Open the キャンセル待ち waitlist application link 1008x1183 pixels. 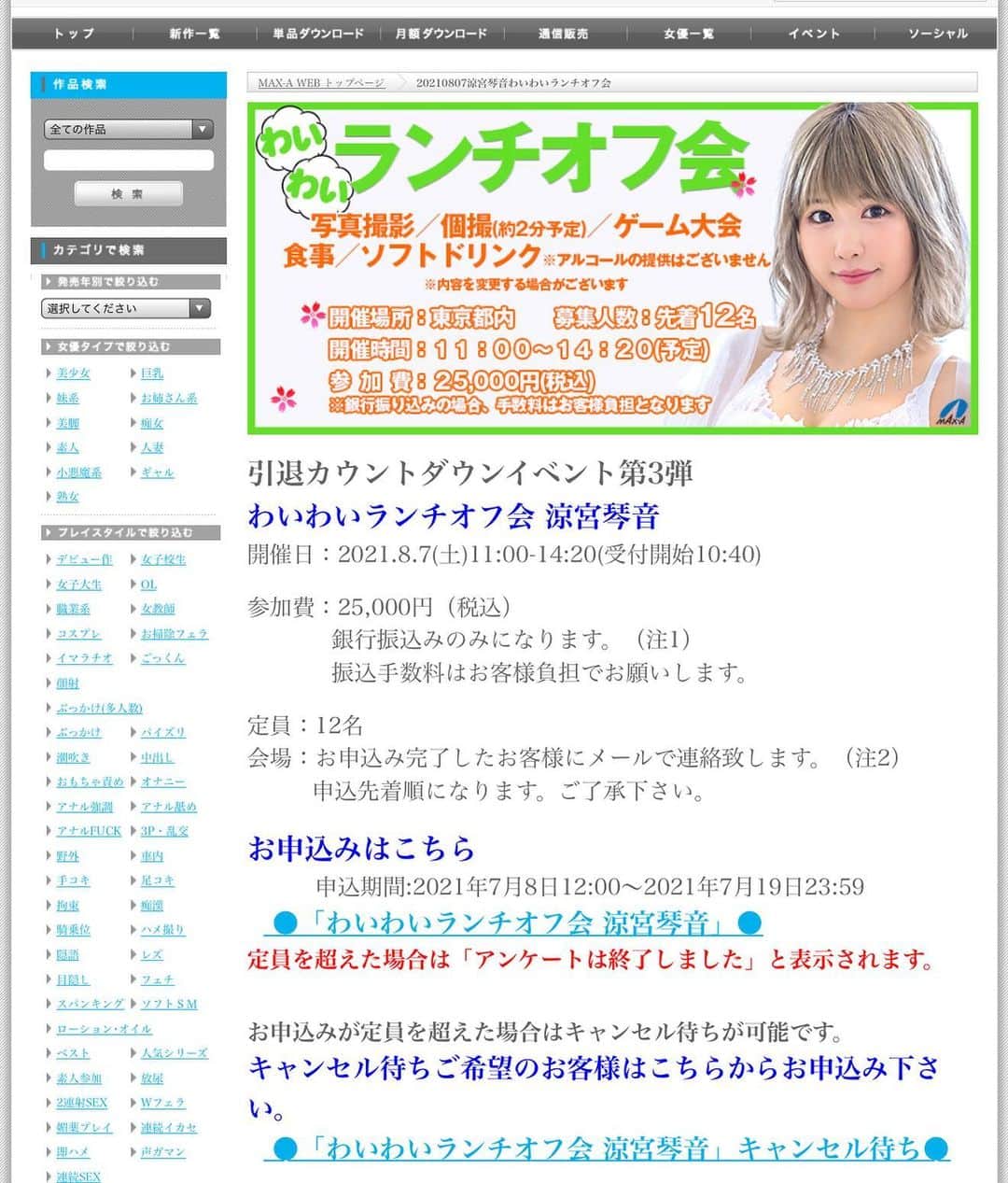click(x=607, y=1148)
